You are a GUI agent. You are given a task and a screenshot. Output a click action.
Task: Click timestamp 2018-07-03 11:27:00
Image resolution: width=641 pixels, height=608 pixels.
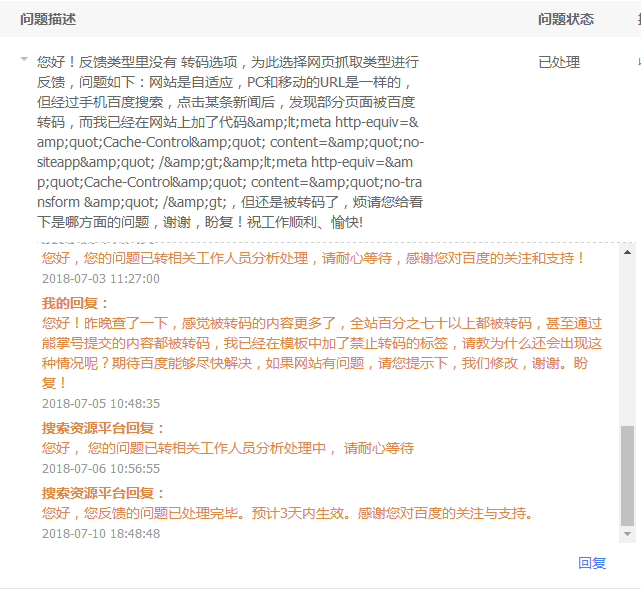pos(101,279)
